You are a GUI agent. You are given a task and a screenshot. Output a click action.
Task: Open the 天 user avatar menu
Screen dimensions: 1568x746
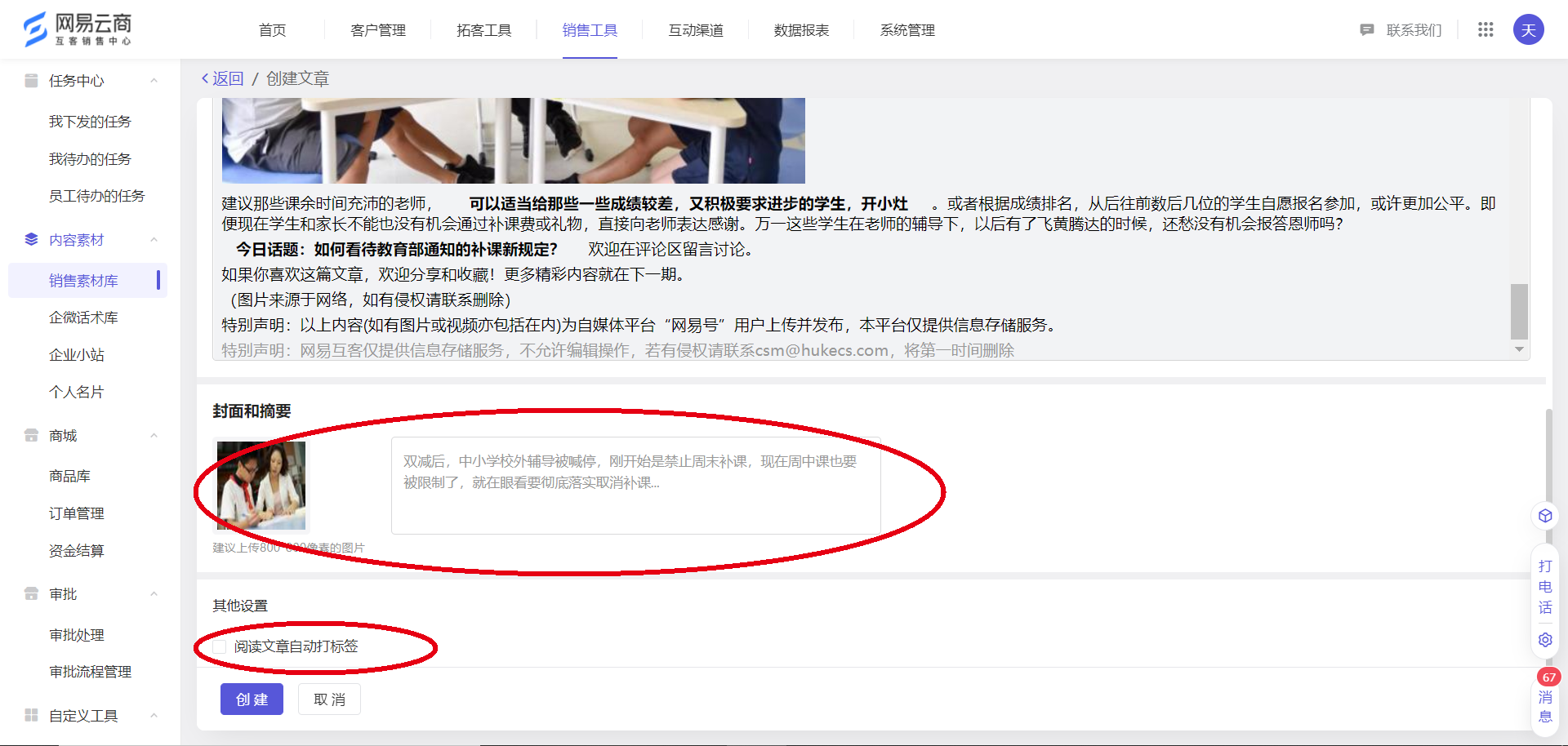[1528, 30]
